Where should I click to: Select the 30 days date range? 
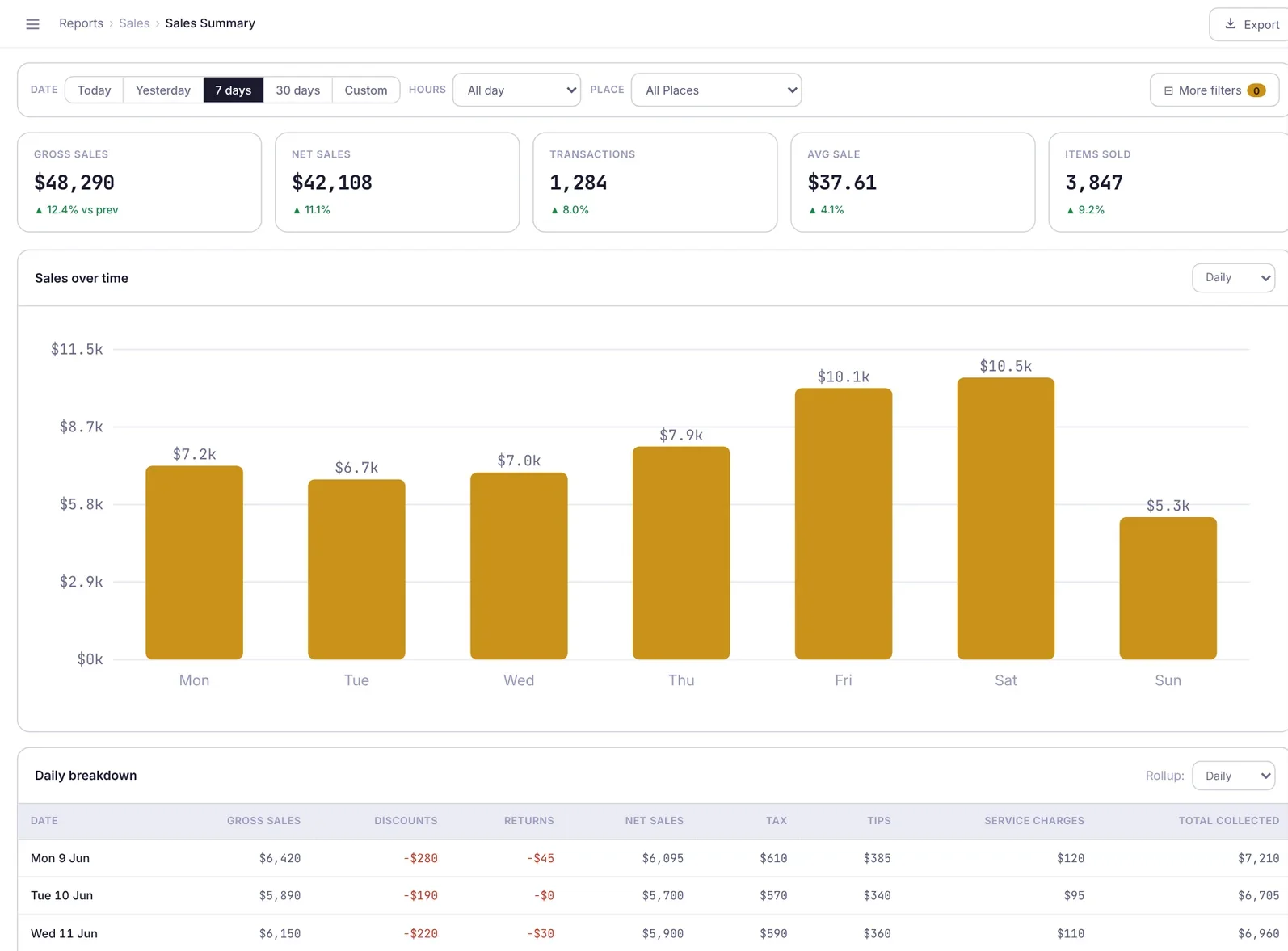coord(298,90)
